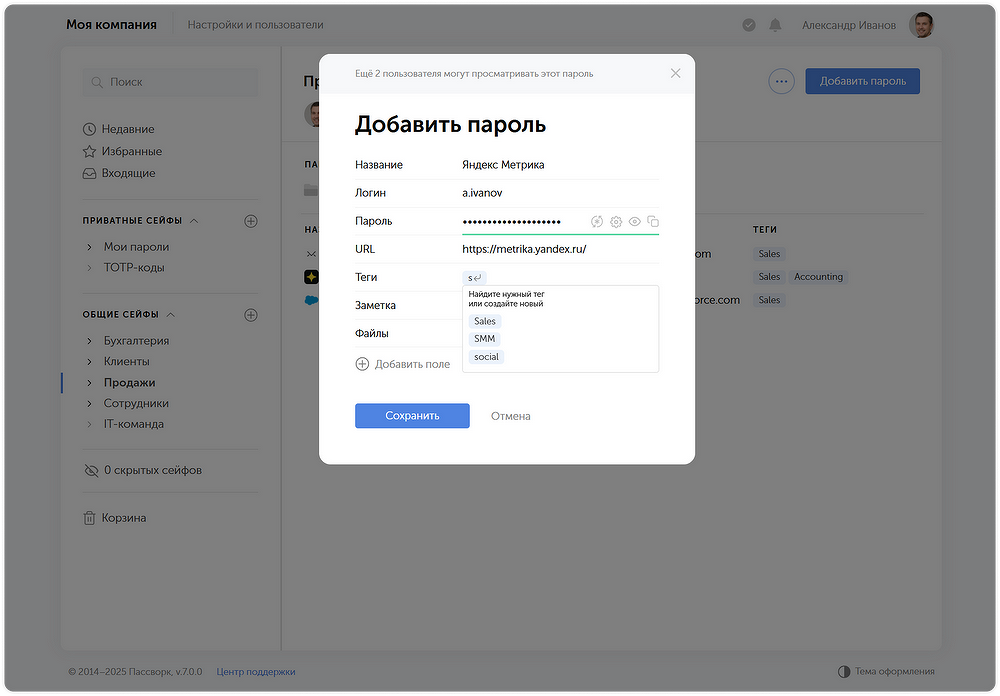
Task: Open password generator settings gear
Action: [615, 221]
